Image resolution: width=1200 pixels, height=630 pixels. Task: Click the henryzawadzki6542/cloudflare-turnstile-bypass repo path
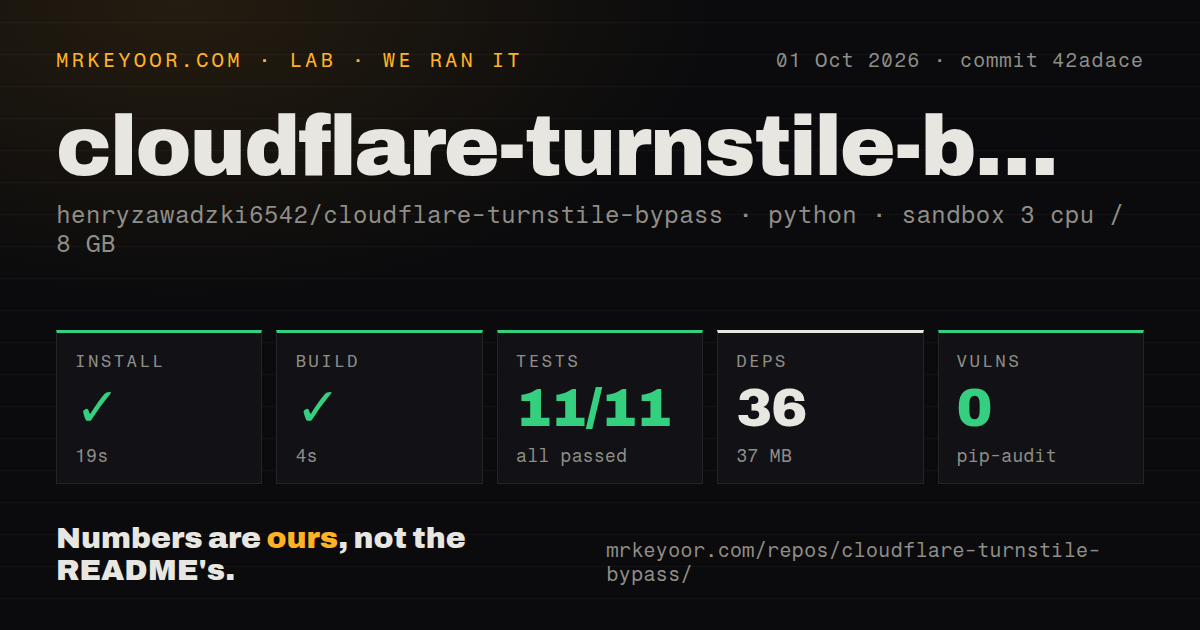coord(389,216)
